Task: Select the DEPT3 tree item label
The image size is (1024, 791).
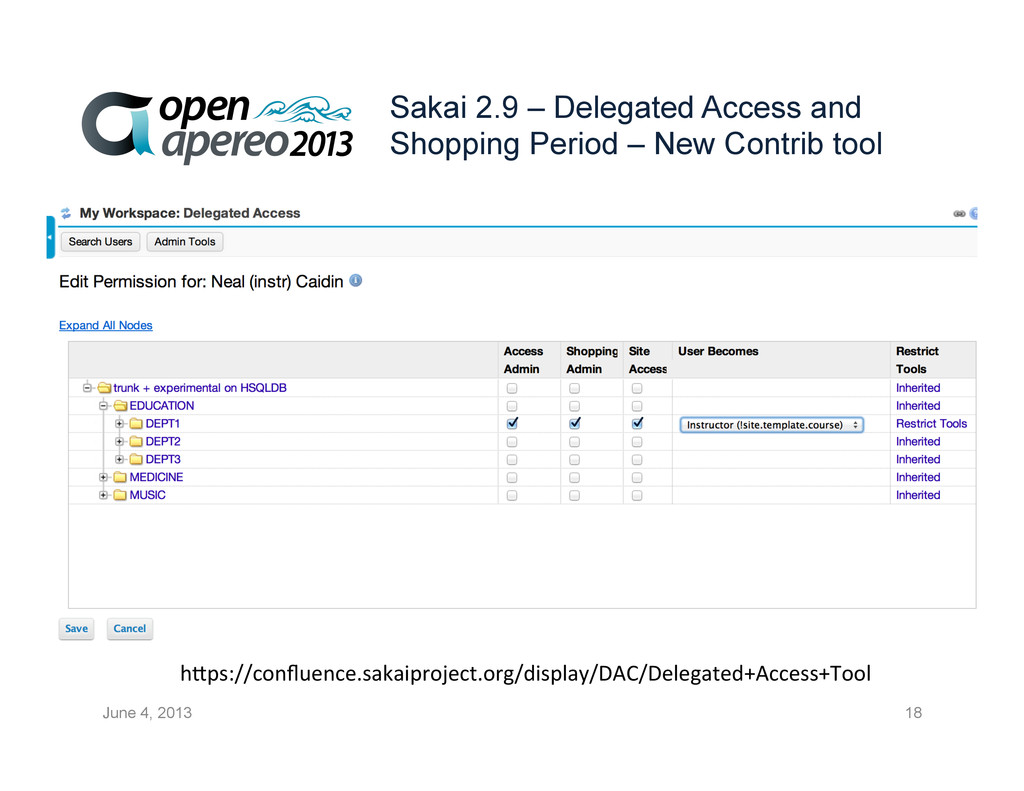Action: click(x=163, y=459)
